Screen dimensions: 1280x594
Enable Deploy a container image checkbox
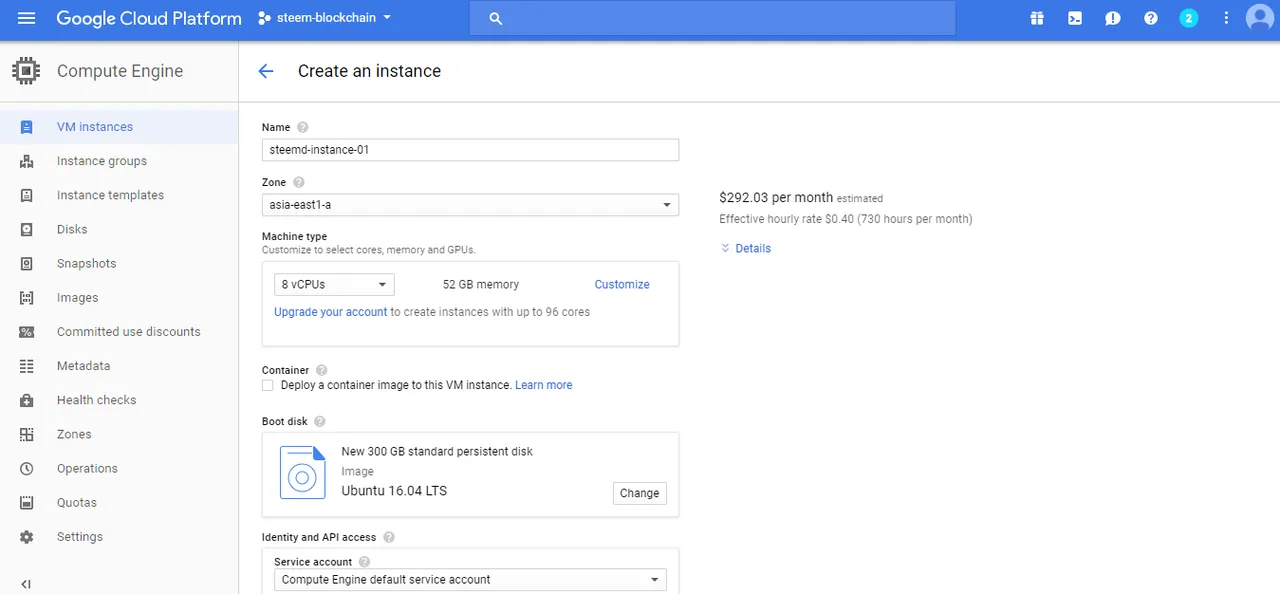pyautogui.click(x=267, y=385)
